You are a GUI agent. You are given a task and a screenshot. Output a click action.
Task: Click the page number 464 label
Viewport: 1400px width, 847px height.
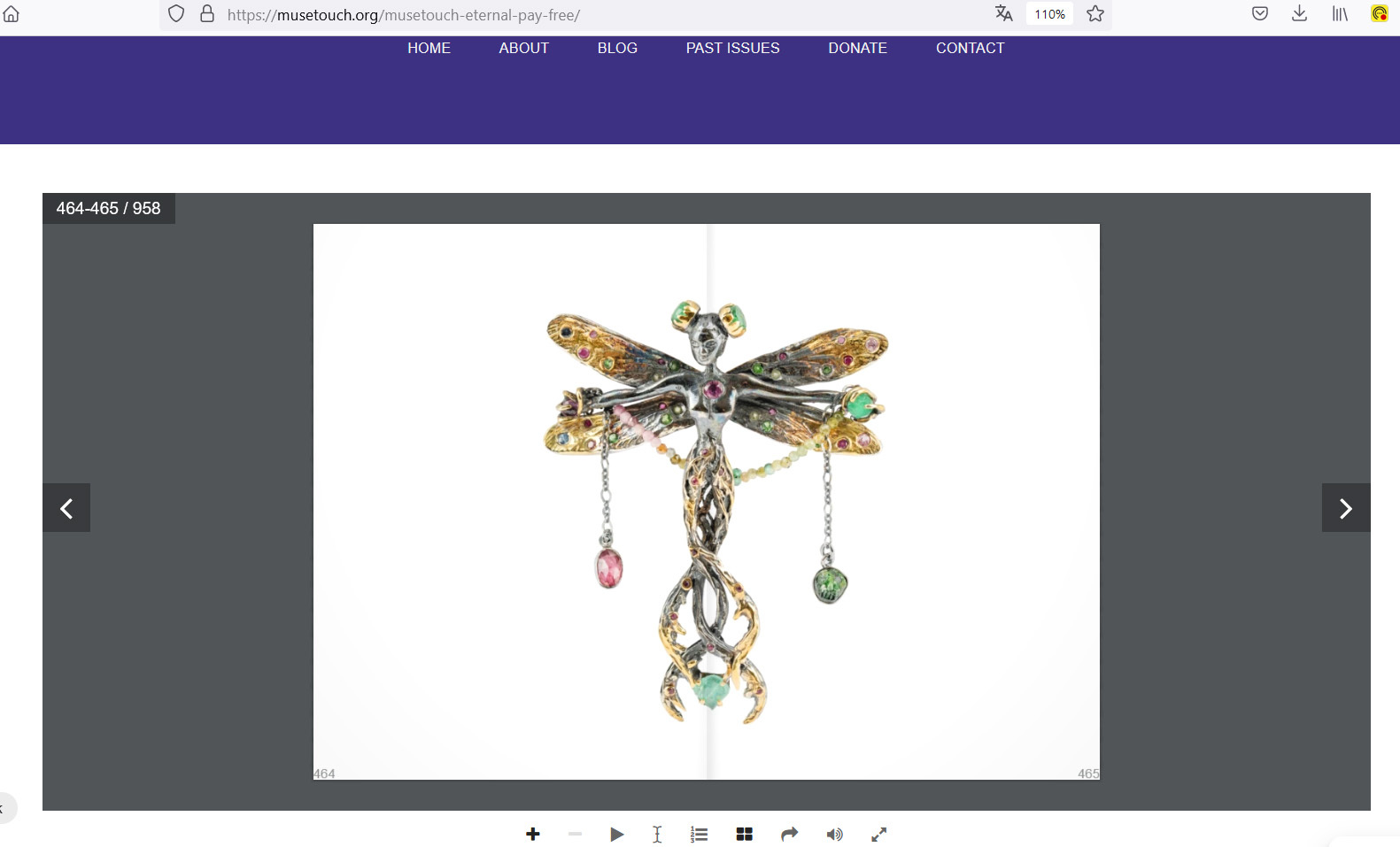324,774
